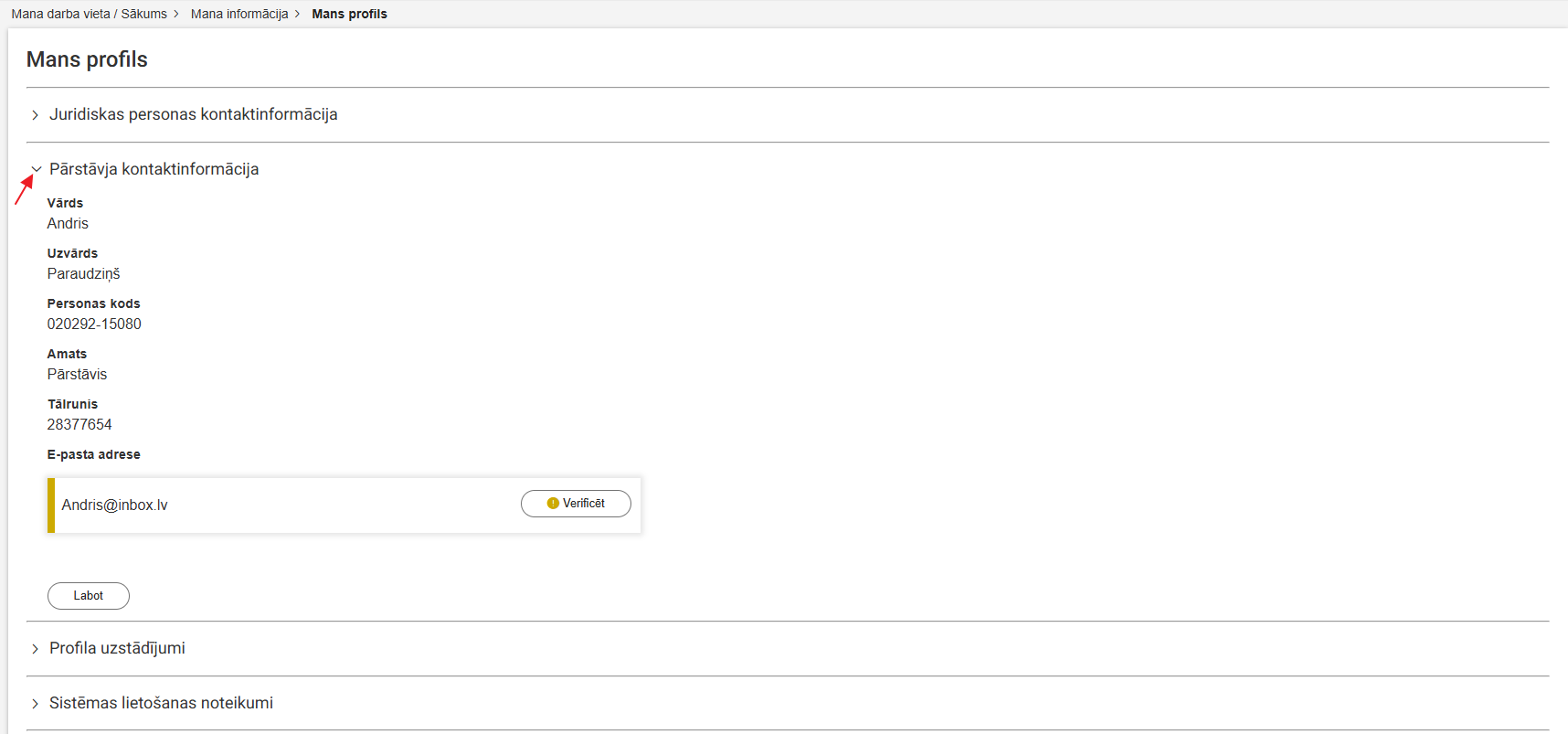Open Profila uzstādījumi section title
1568x734 pixels.
click(x=117, y=648)
